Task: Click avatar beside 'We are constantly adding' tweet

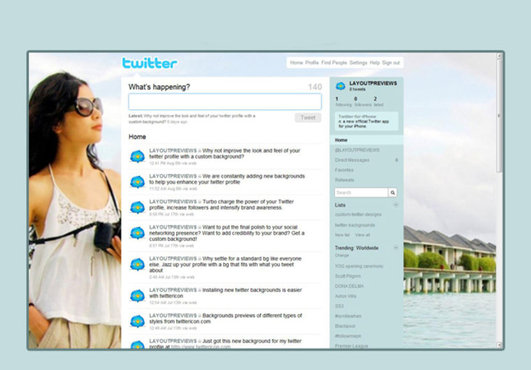Action: (137, 182)
